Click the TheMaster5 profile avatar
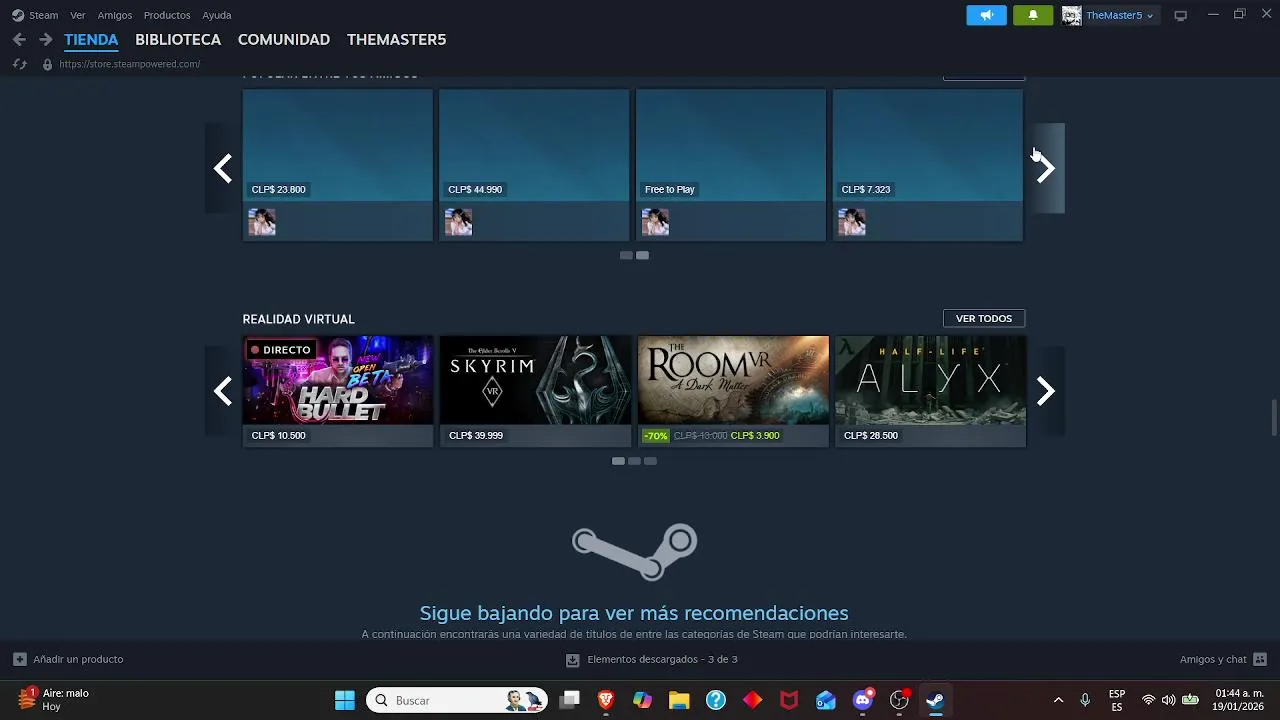 pyautogui.click(x=1071, y=15)
